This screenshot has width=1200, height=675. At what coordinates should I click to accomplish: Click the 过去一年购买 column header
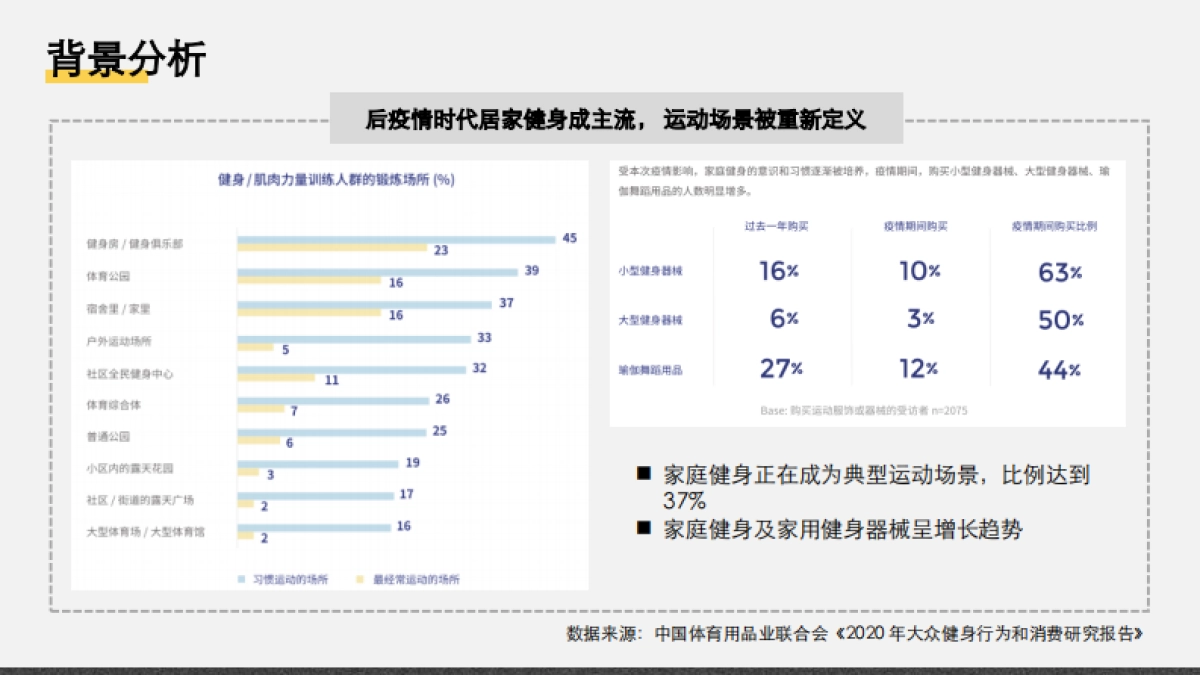776,227
